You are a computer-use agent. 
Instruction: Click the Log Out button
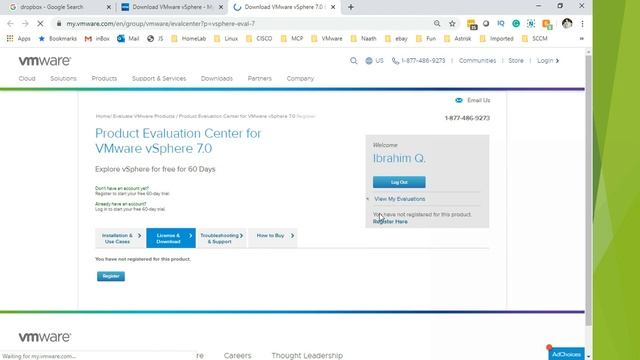pyautogui.click(x=399, y=182)
